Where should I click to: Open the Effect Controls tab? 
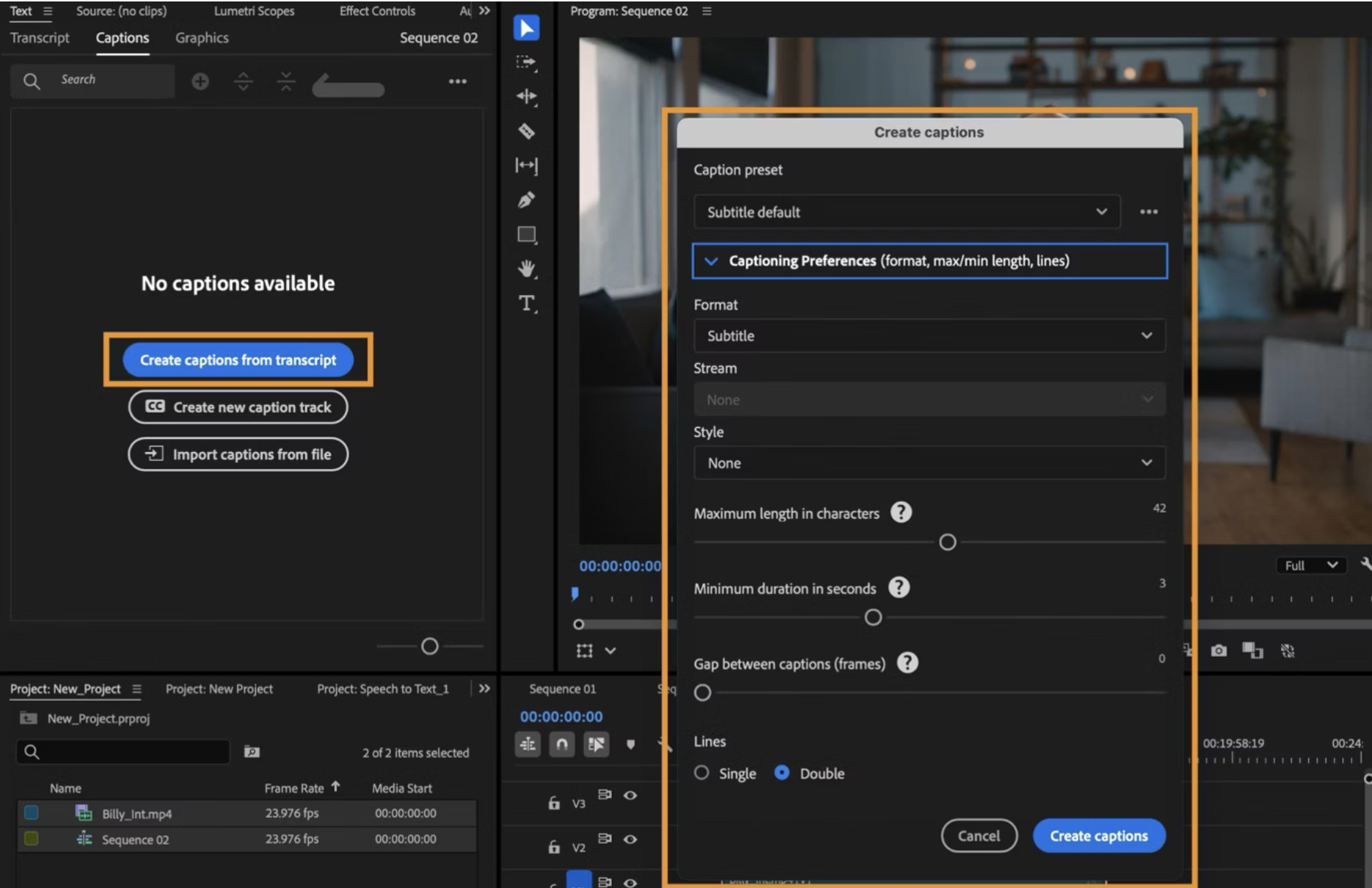coord(377,11)
